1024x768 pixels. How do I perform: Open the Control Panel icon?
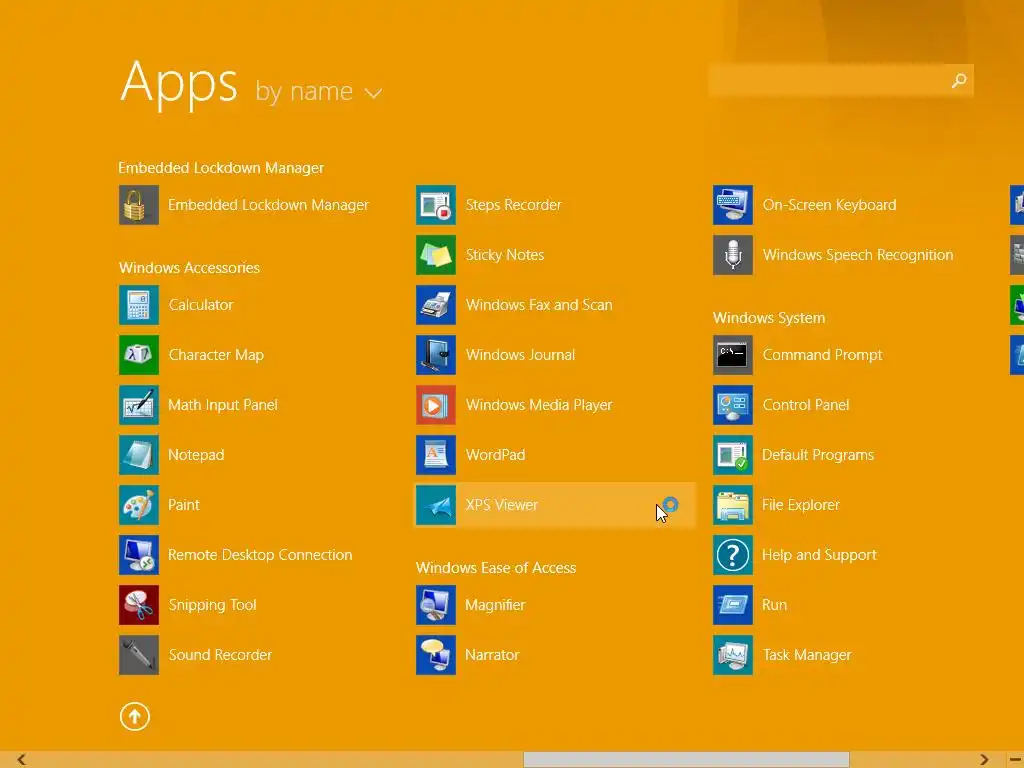[733, 405]
